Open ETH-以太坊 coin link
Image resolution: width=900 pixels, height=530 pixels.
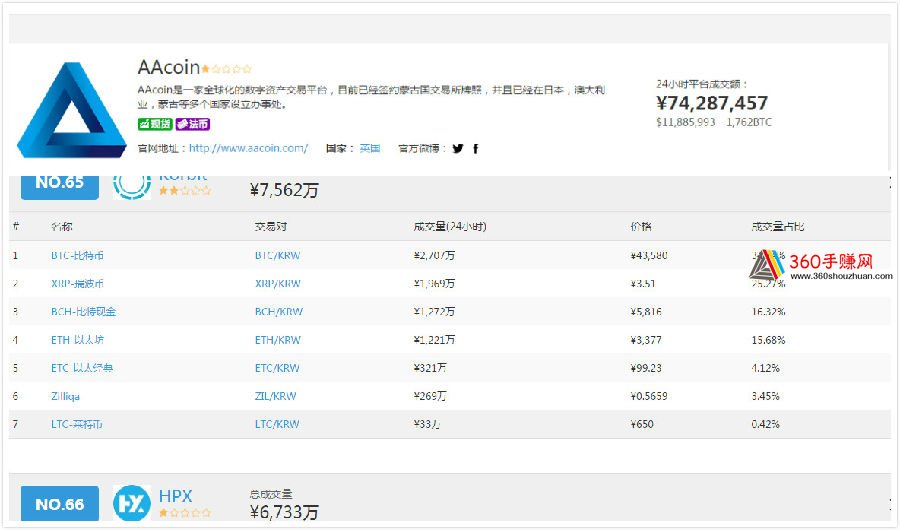click(77, 340)
